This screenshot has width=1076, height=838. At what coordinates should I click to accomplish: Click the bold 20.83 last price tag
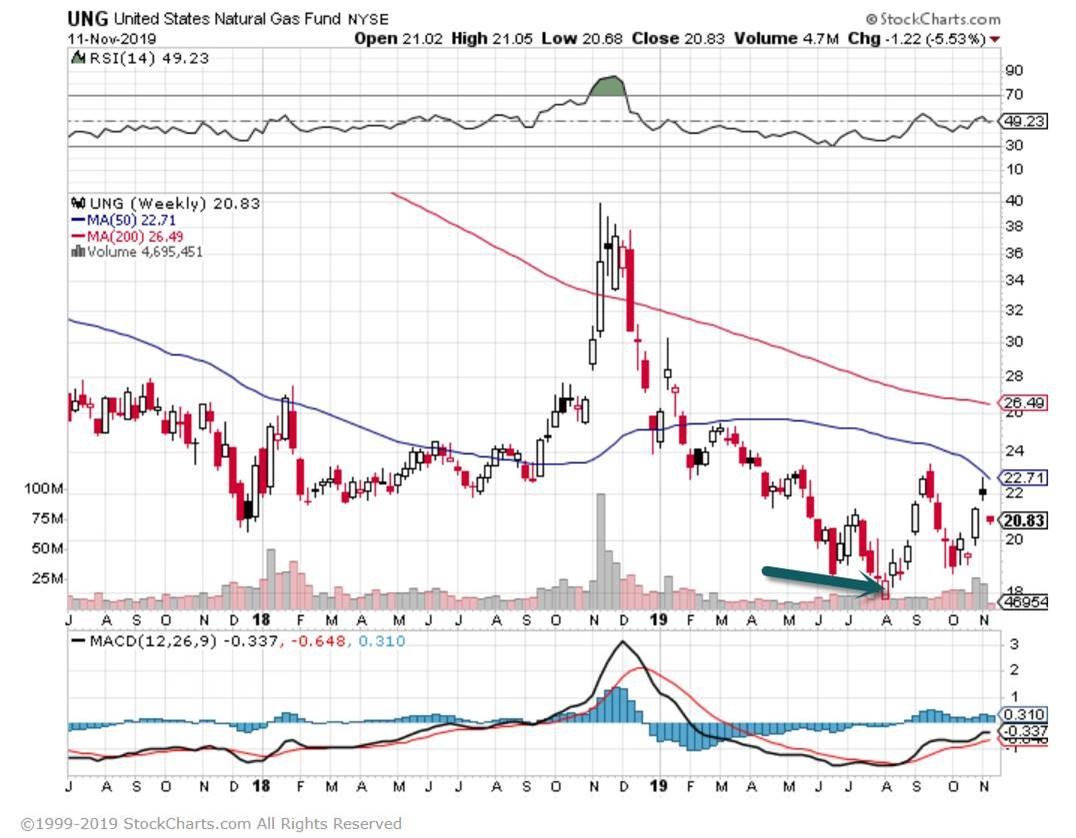click(1024, 521)
